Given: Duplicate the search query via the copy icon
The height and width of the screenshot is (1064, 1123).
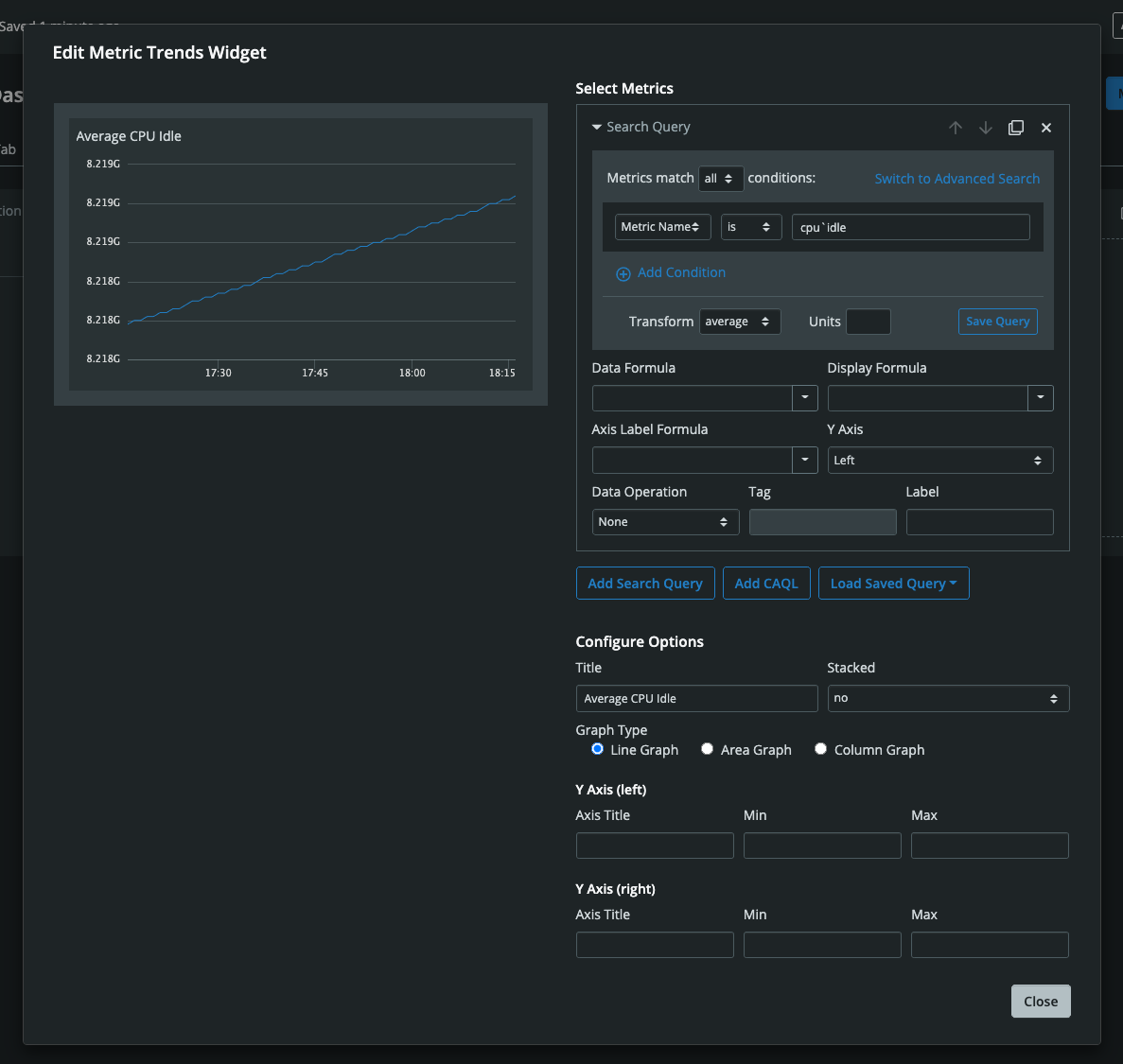Looking at the screenshot, I should click(1016, 127).
